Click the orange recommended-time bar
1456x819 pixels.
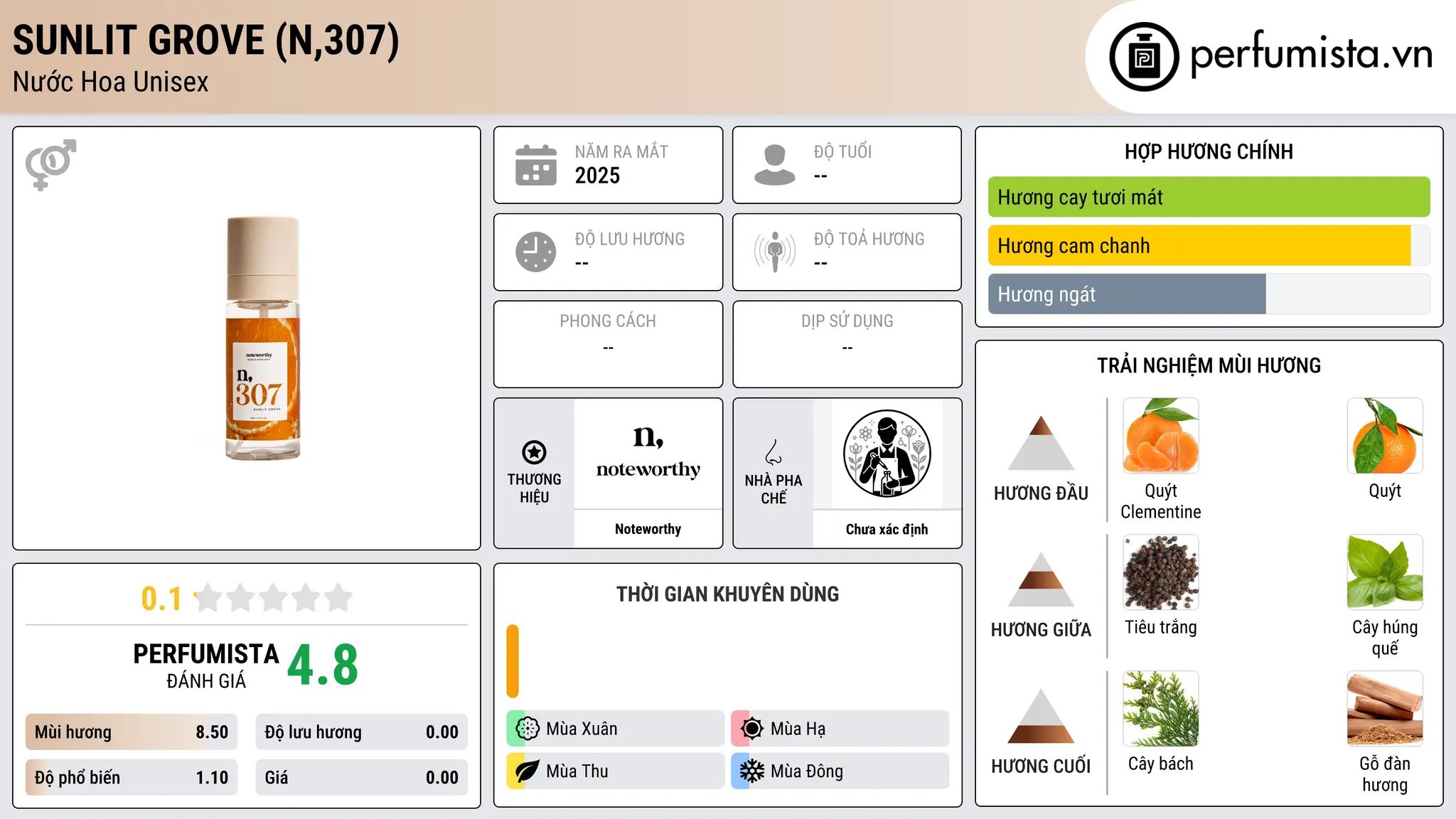pos(513,661)
